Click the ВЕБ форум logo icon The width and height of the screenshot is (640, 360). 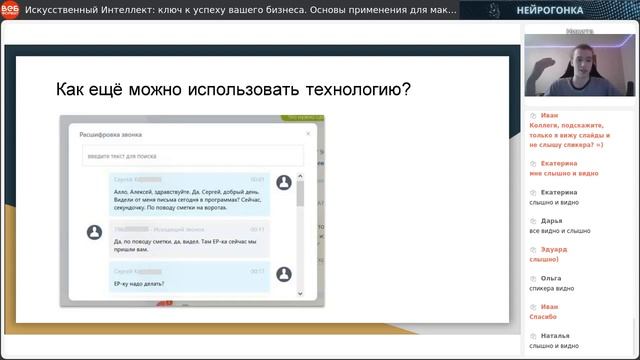(x=10, y=10)
